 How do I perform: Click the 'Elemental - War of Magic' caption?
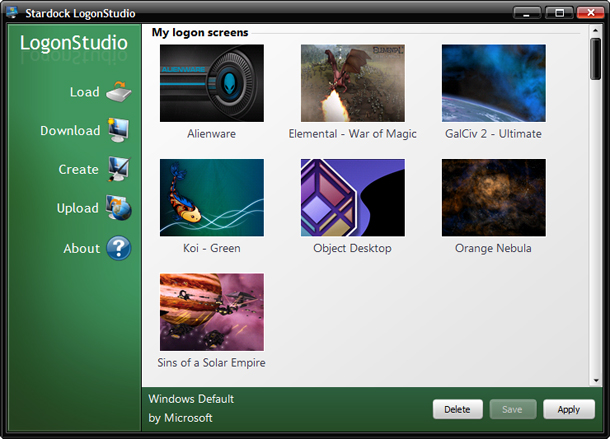[352, 134]
